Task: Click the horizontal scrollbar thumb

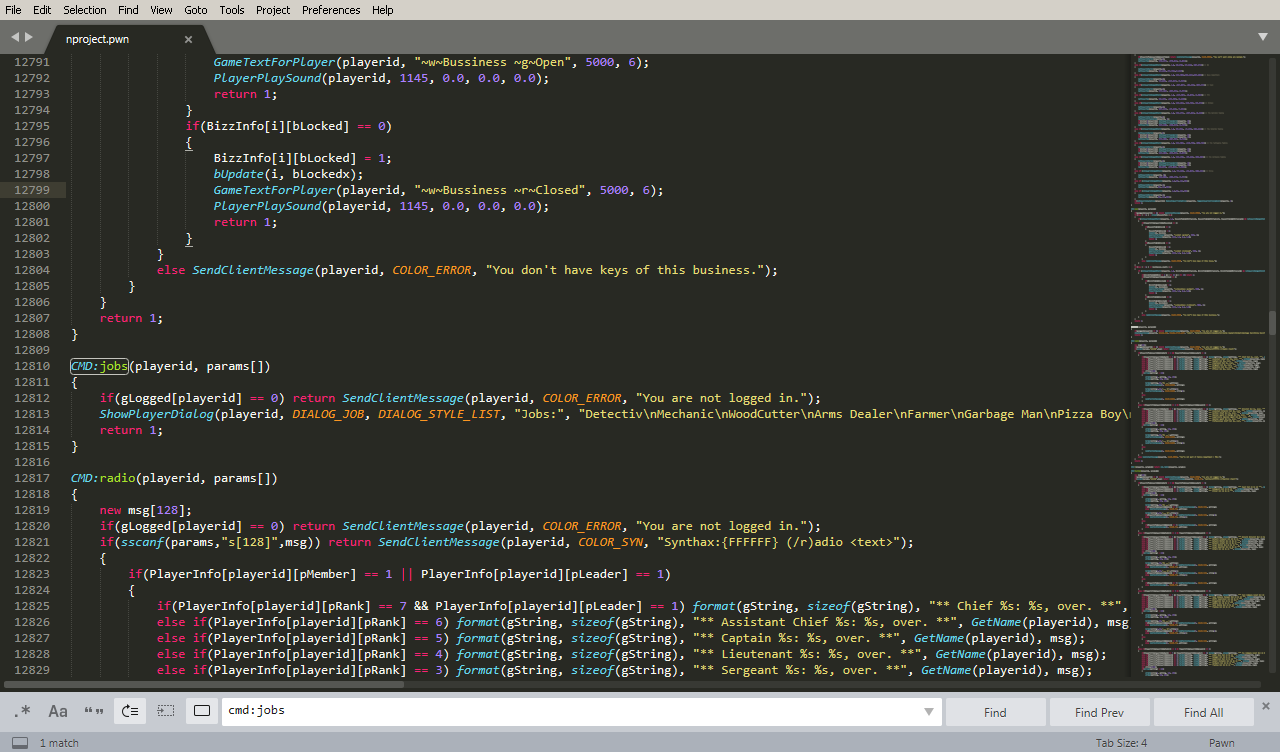Action: [204, 685]
